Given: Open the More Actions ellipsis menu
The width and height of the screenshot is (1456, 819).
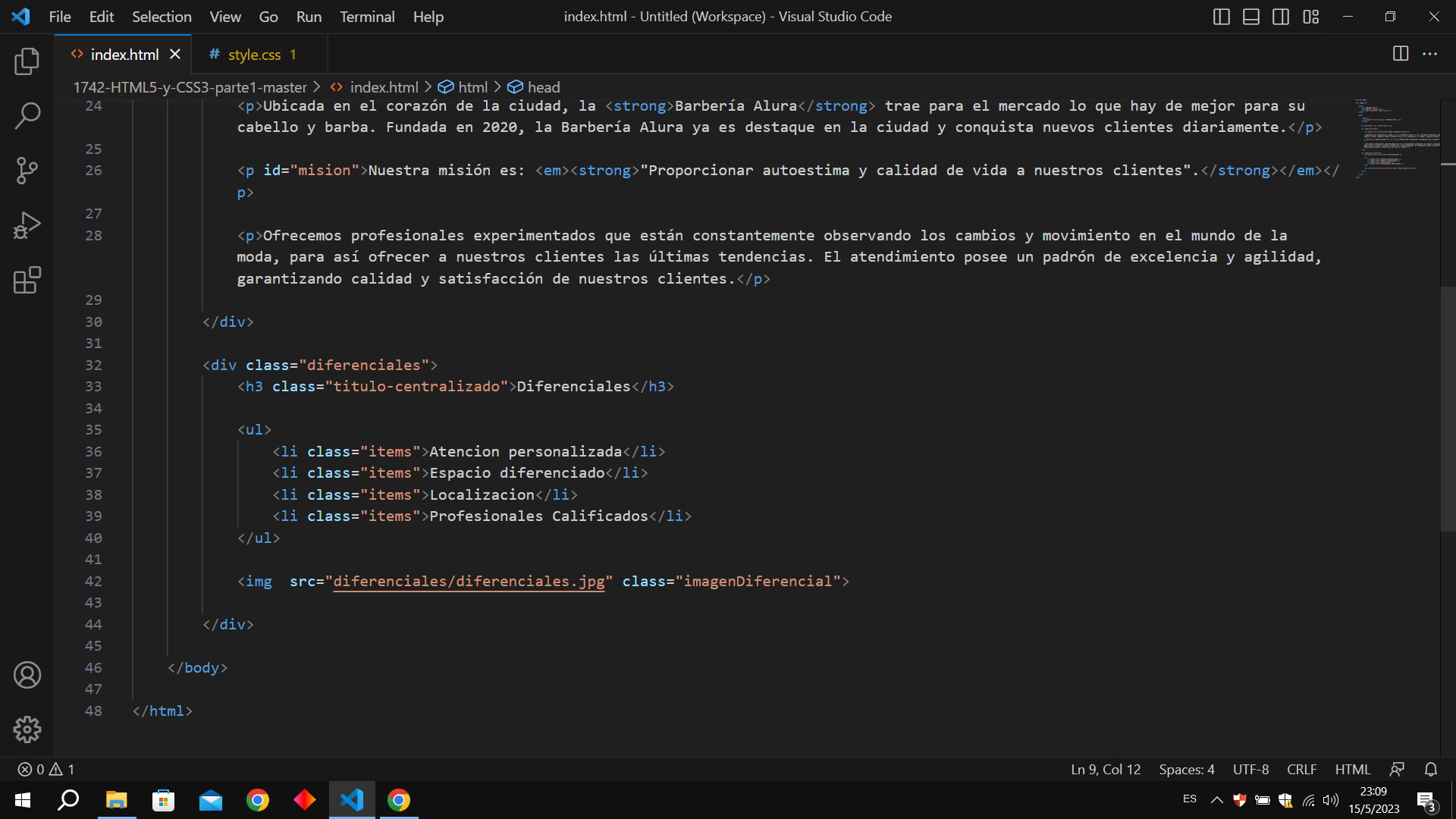Looking at the screenshot, I should pos(1429,54).
